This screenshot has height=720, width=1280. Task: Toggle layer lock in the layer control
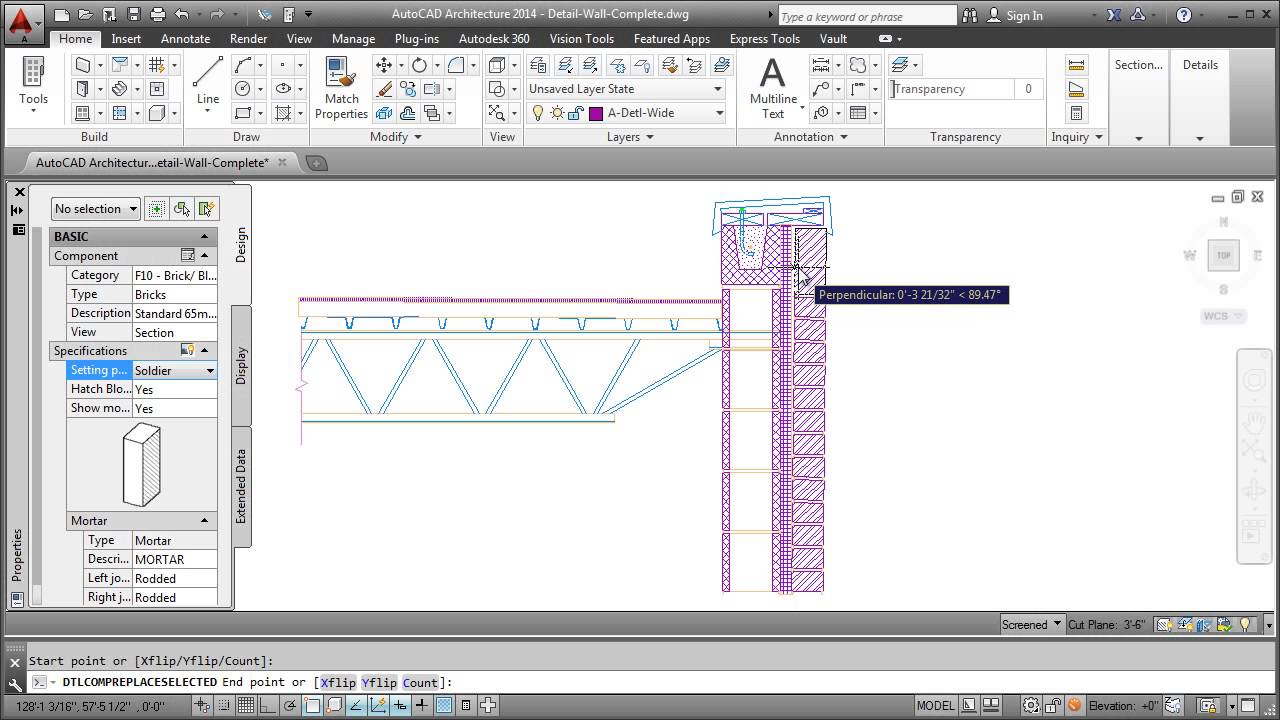click(x=572, y=113)
